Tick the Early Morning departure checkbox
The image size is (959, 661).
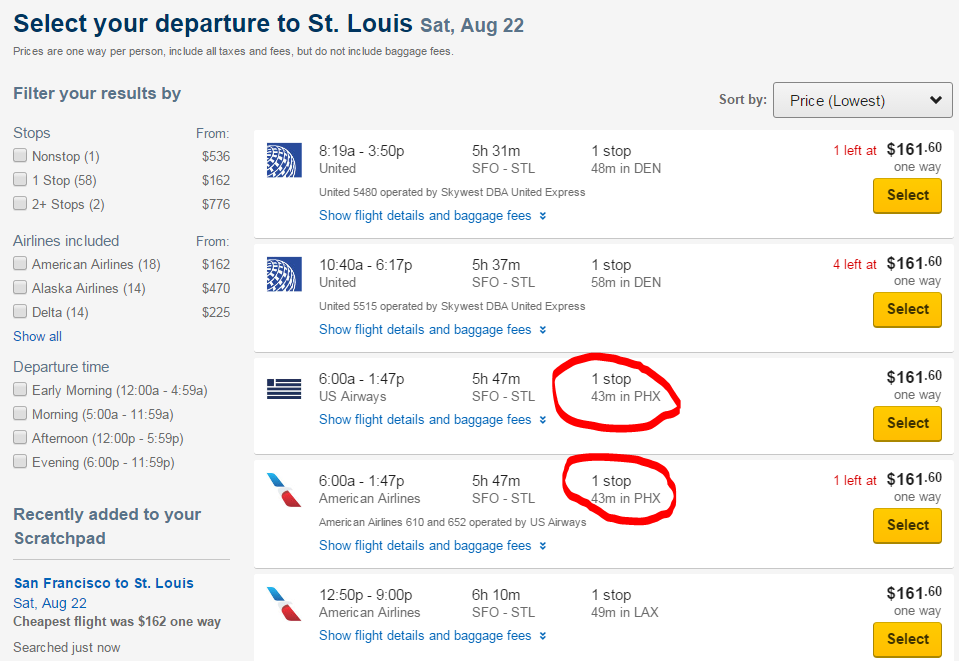(x=20, y=390)
